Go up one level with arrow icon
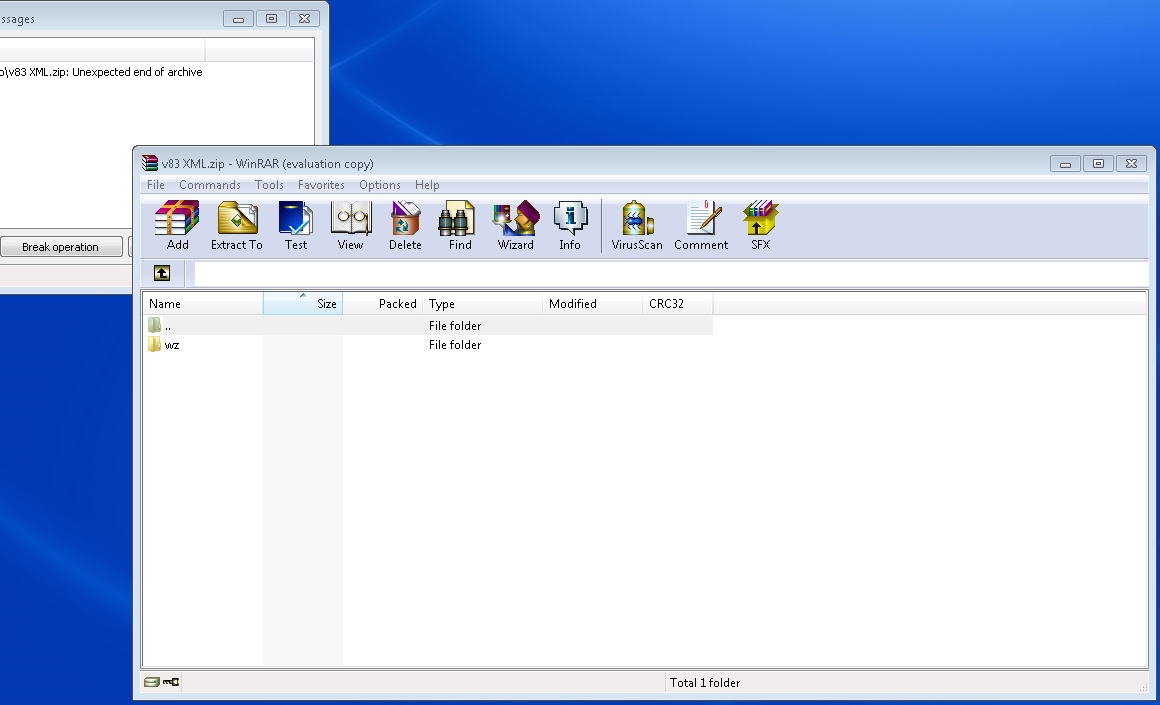The width and height of the screenshot is (1160, 705). click(x=162, y=273)
